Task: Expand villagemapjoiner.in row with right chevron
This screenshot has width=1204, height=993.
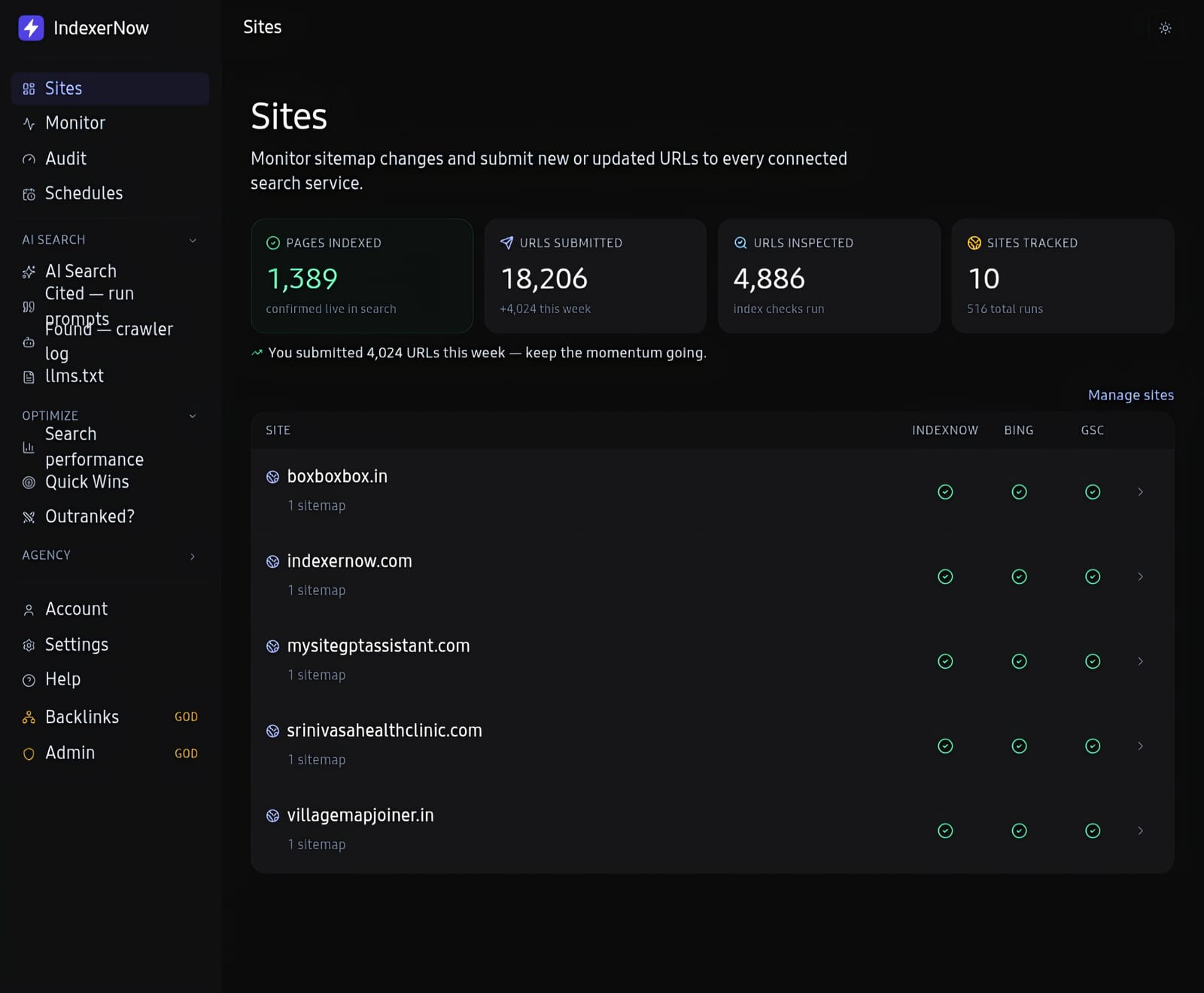Action: (x=1141, y=831)
